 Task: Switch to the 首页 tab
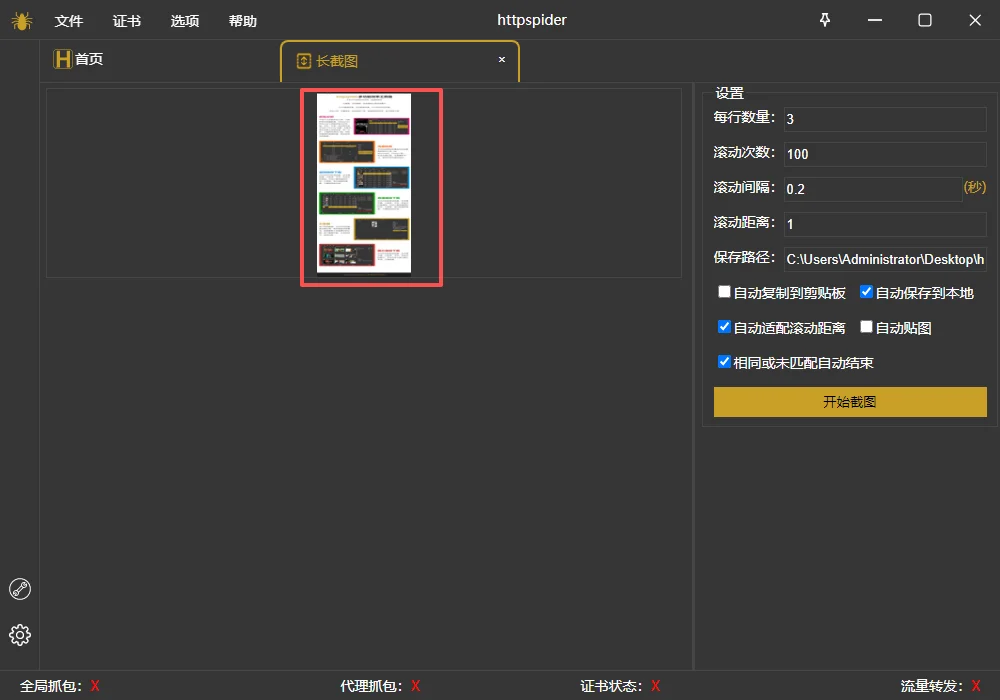point(159,60)
